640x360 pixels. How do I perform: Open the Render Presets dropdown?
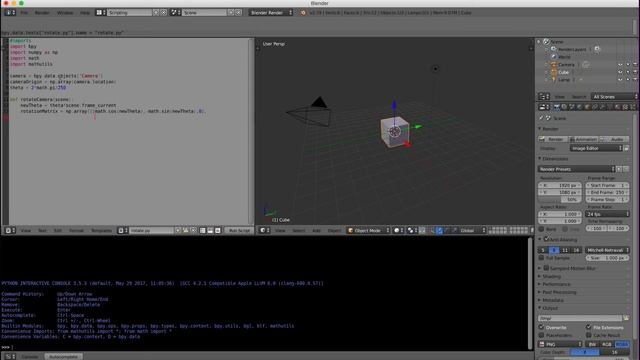576,169
